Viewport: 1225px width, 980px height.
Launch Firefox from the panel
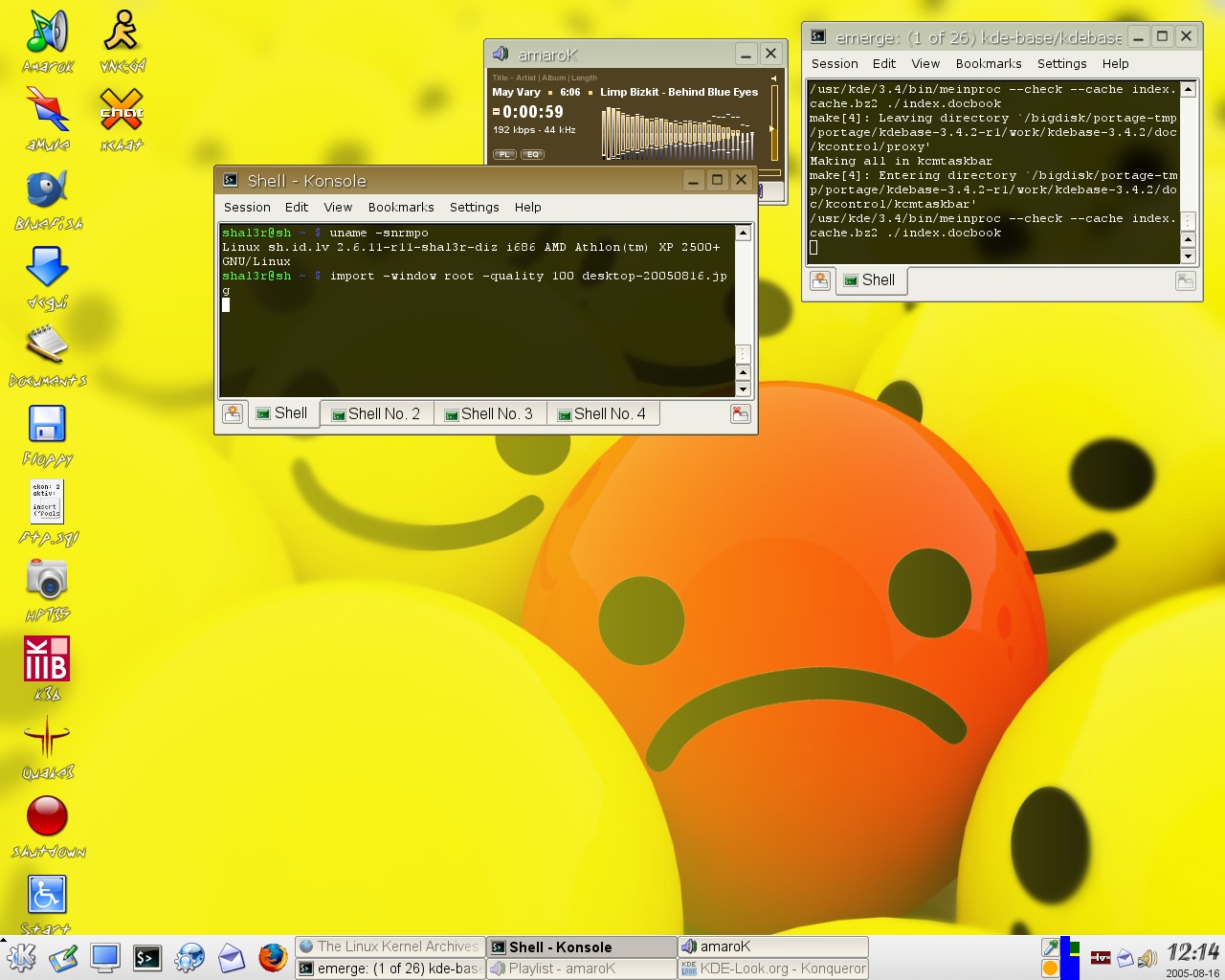coord(273,957)
